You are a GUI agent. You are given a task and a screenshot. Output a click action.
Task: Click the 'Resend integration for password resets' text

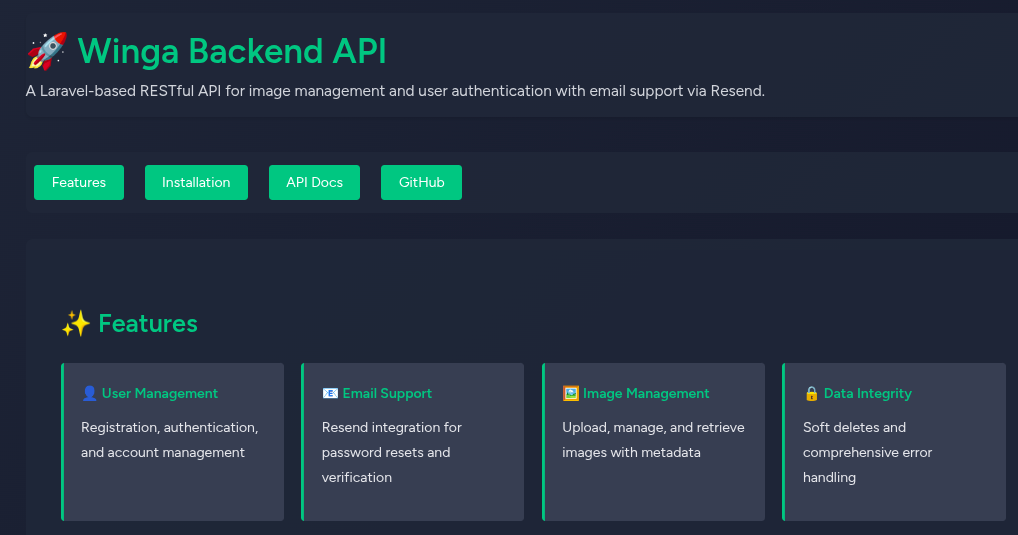[391, 452]
